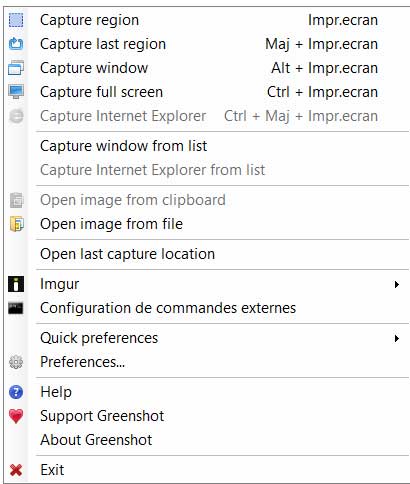Image resolution: width=410 pixels, height=484 pixels.
Task: Click the Capture last region icon
Action: tap(16, 44)
